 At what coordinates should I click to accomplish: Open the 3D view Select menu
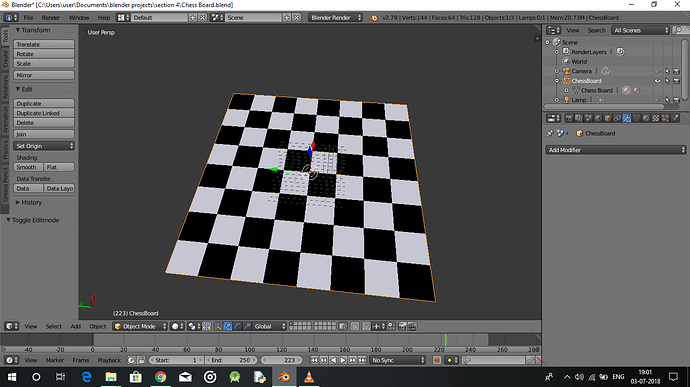point(53,326)
